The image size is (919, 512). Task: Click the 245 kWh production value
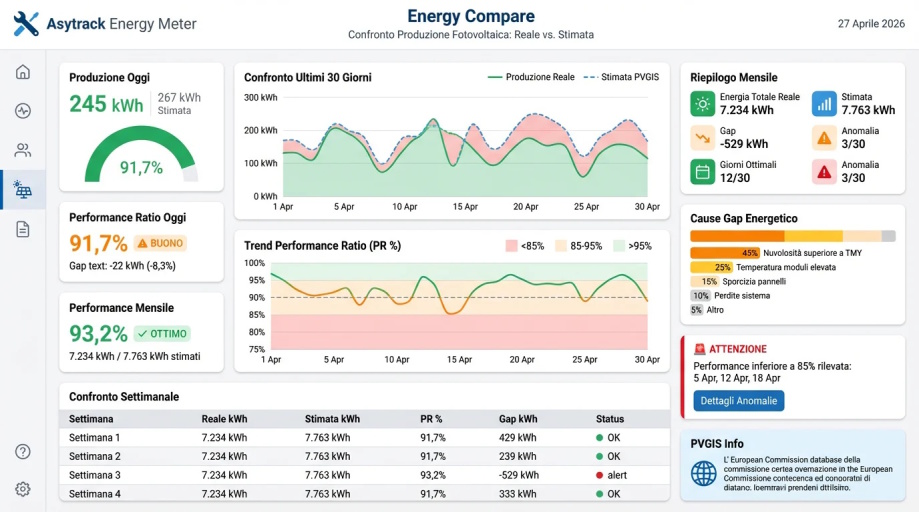click(106, 104)
